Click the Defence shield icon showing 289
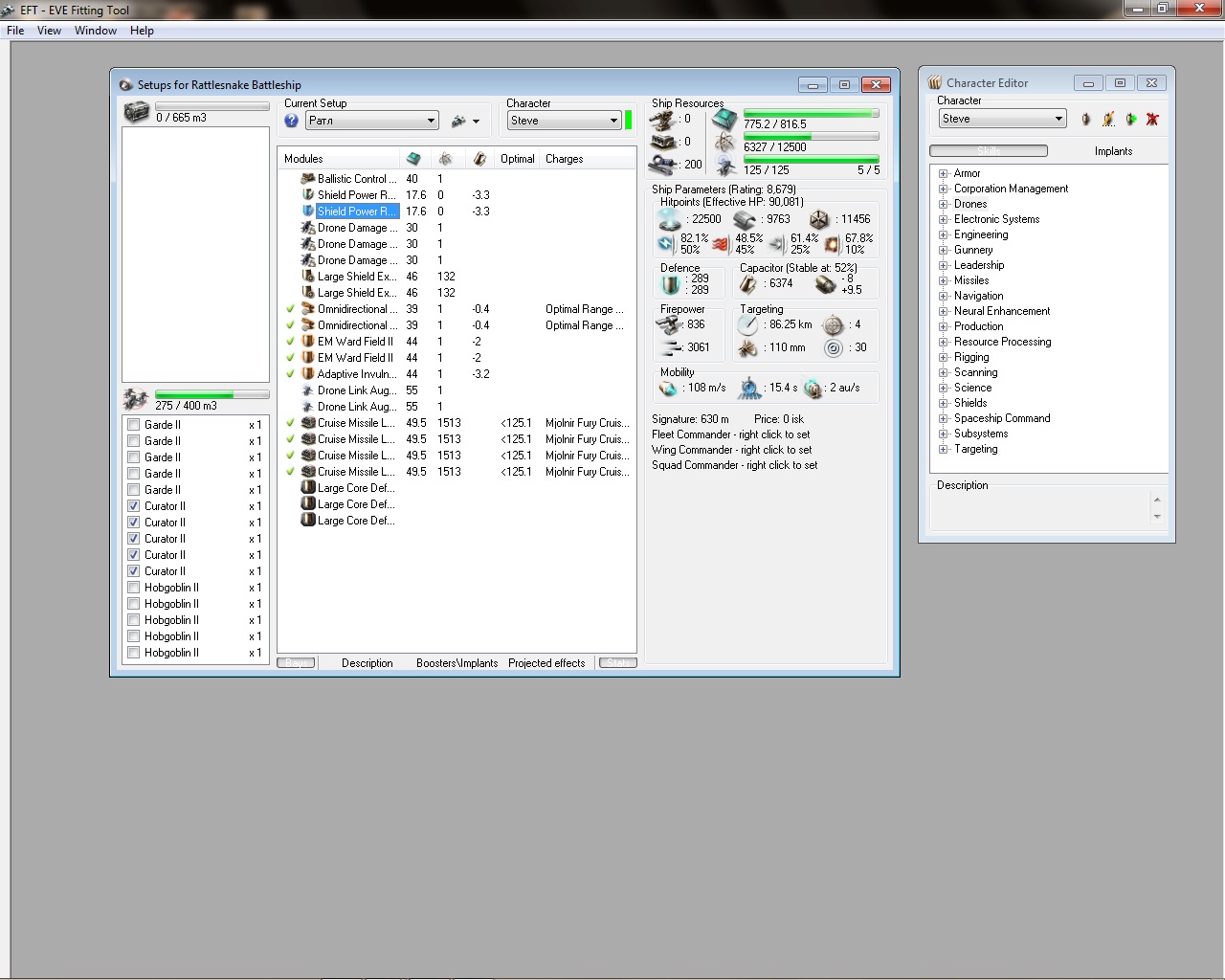The width and height of the screenshot is (1225, 980). (671, 284)
